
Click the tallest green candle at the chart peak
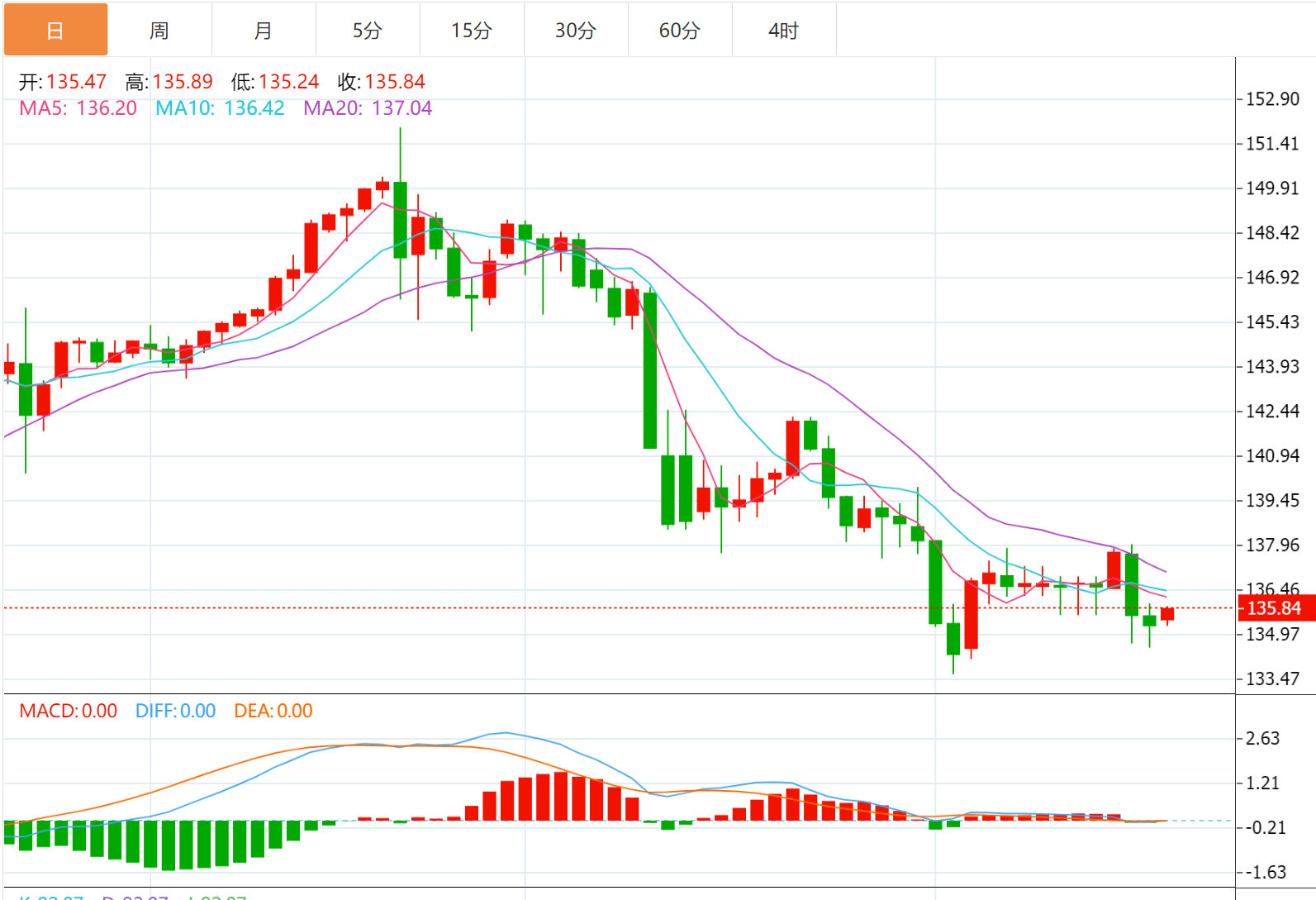pos(401,220)
